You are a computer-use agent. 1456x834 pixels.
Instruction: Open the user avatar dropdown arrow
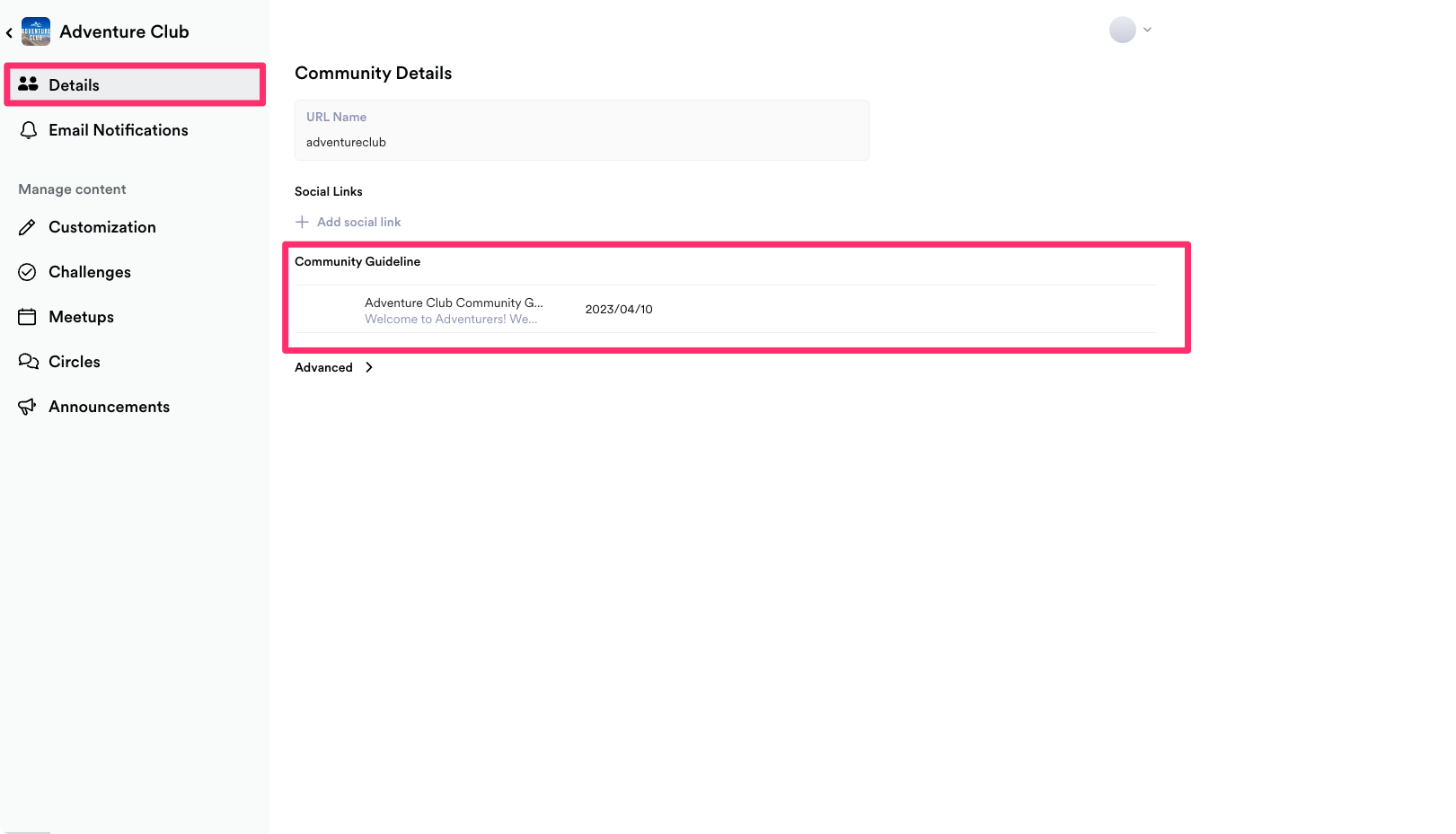pos(1147,30)
